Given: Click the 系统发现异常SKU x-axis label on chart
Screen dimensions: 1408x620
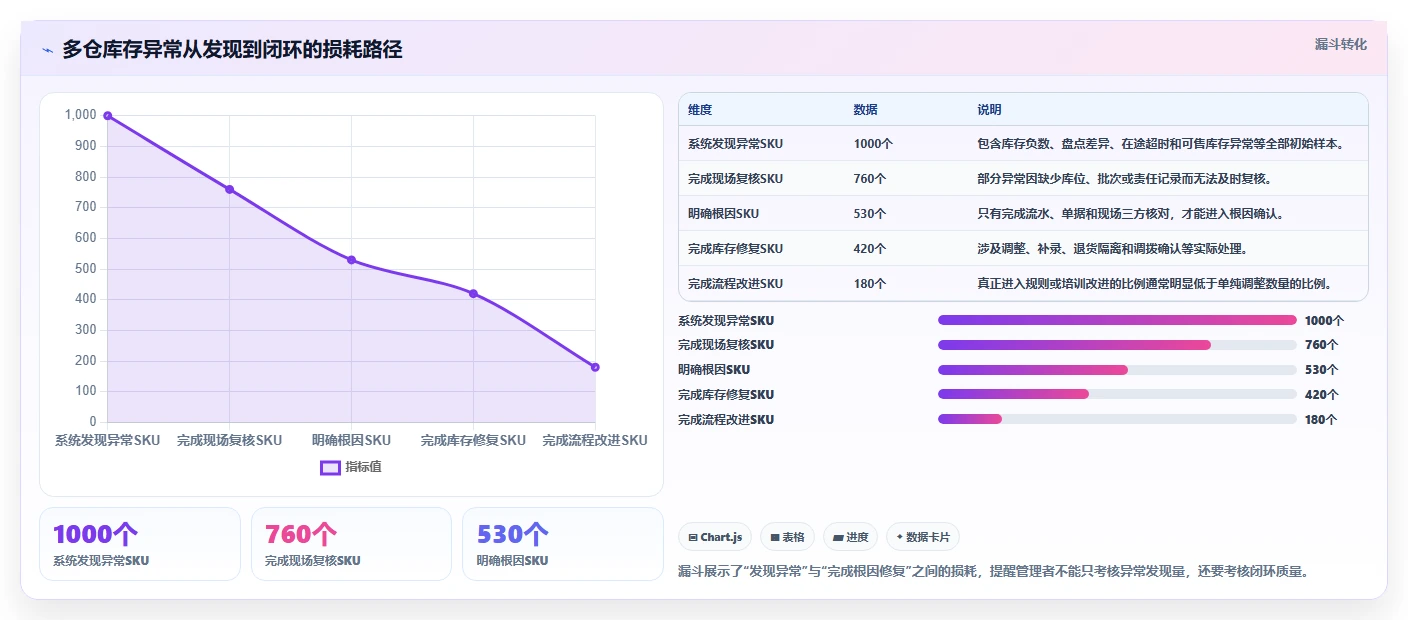Looking at the screenshot, I should pos(107,440).
